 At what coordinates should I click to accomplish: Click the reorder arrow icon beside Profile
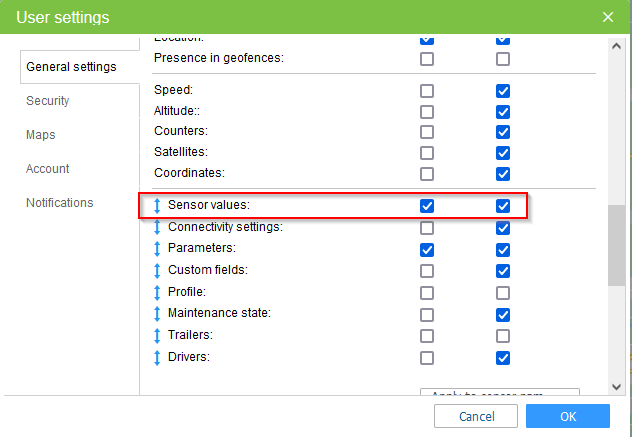pyautogui.click(x=157, y=292)
